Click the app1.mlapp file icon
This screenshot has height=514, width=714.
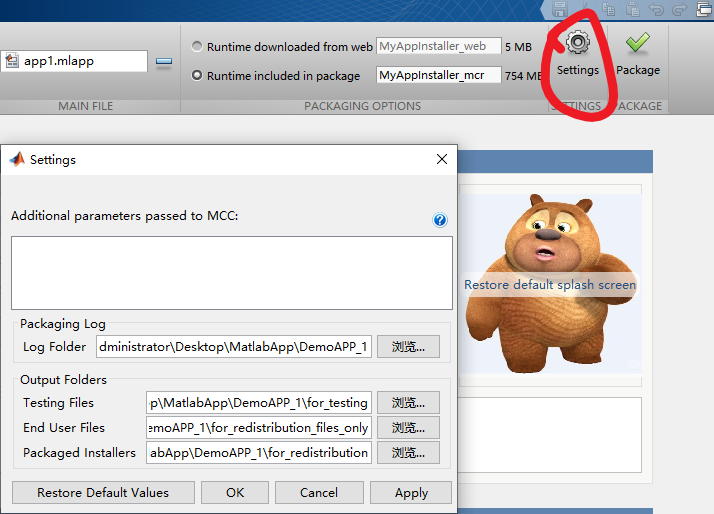(x=12, y=61)
